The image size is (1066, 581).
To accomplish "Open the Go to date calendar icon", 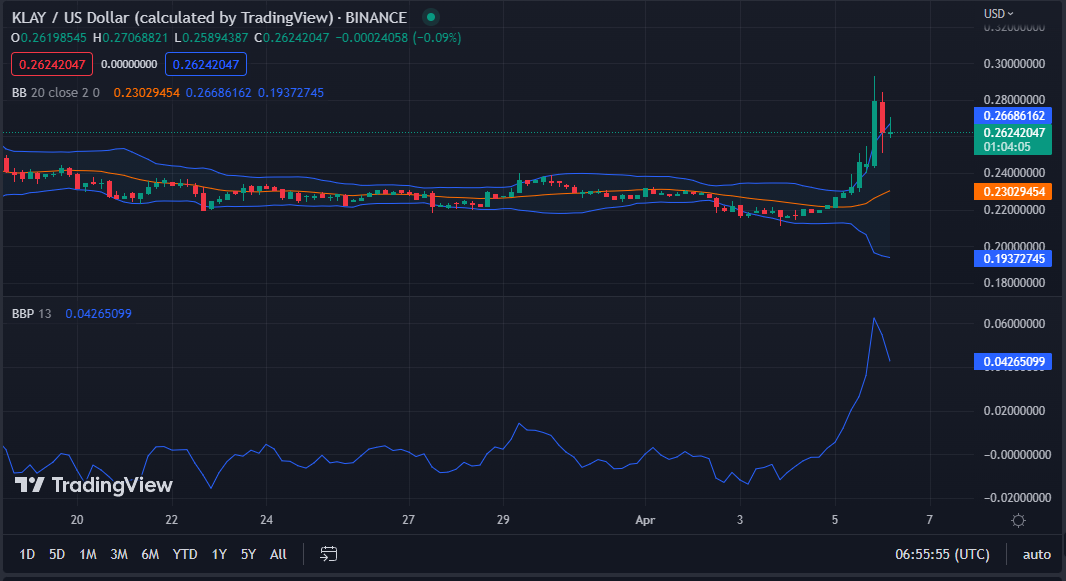I will (328, 553).
